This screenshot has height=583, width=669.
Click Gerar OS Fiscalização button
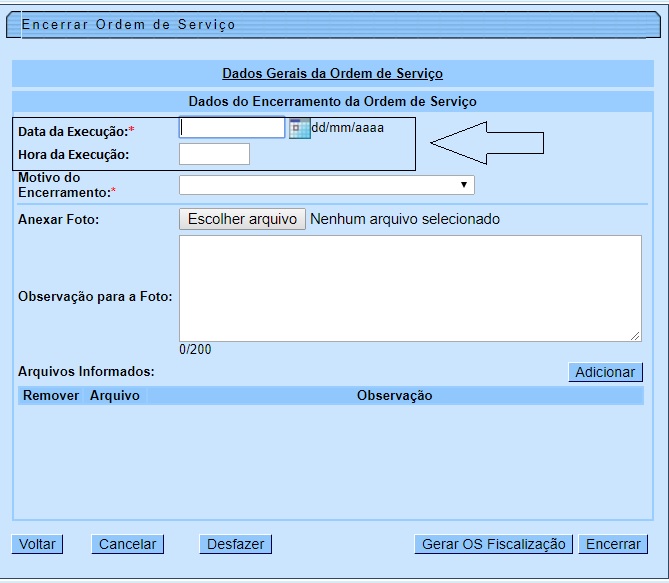point(493,544)
